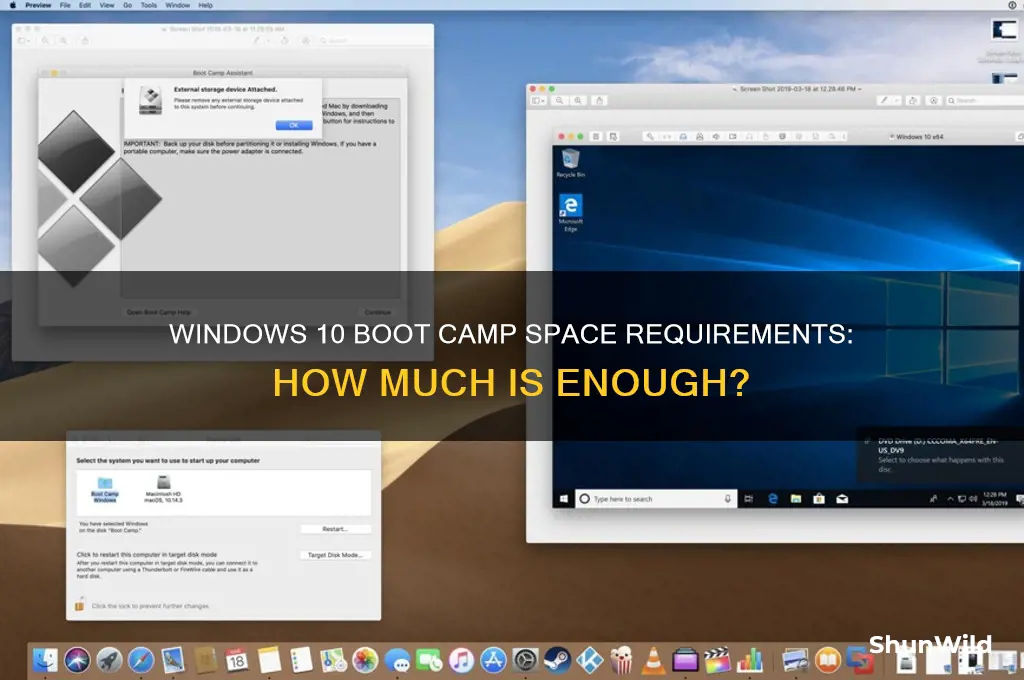Open Final Cut Pro clapperboard in Dock

coord(717,660)
